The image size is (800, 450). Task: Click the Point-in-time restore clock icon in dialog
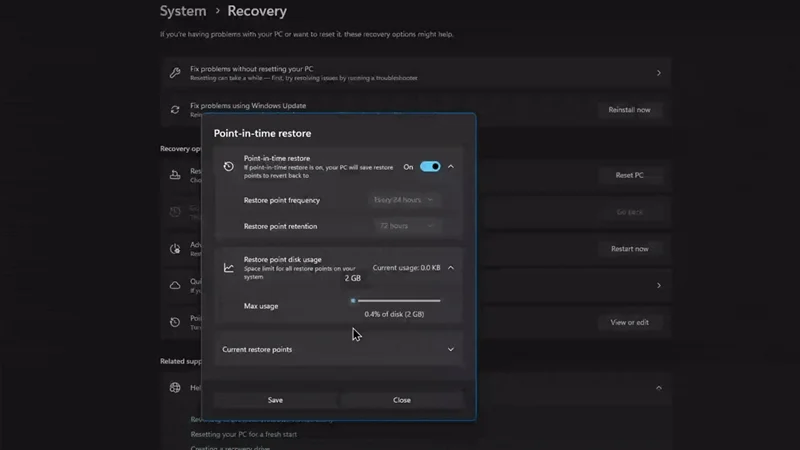229,166
